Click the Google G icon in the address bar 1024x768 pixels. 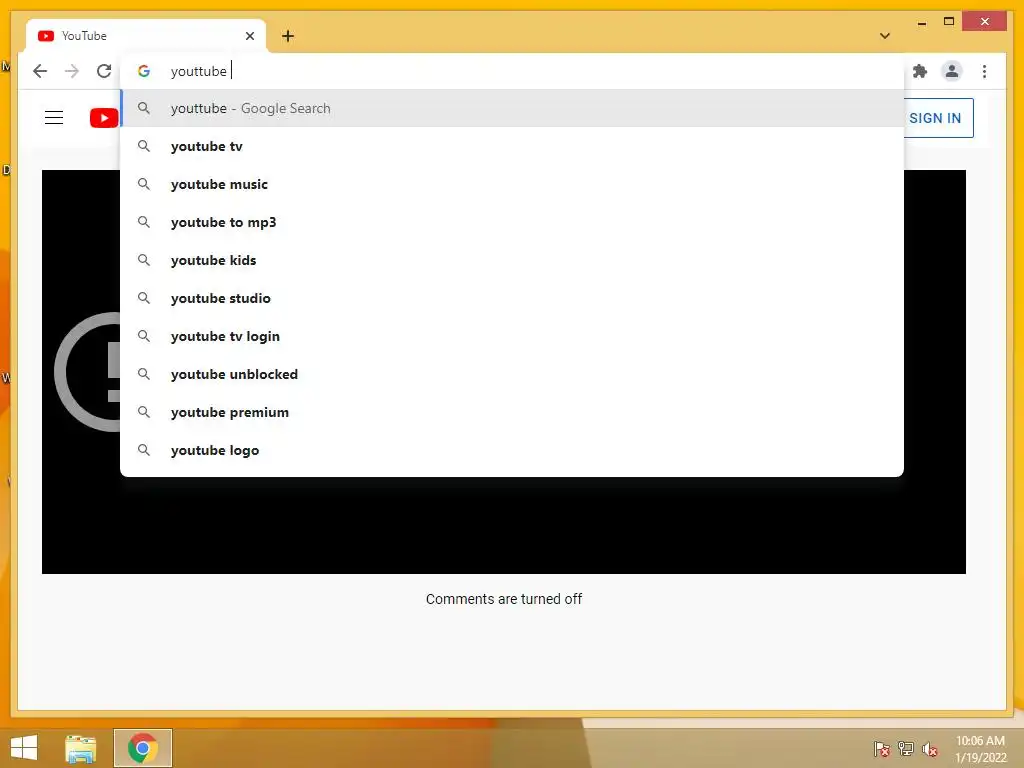tap(144, 71)
